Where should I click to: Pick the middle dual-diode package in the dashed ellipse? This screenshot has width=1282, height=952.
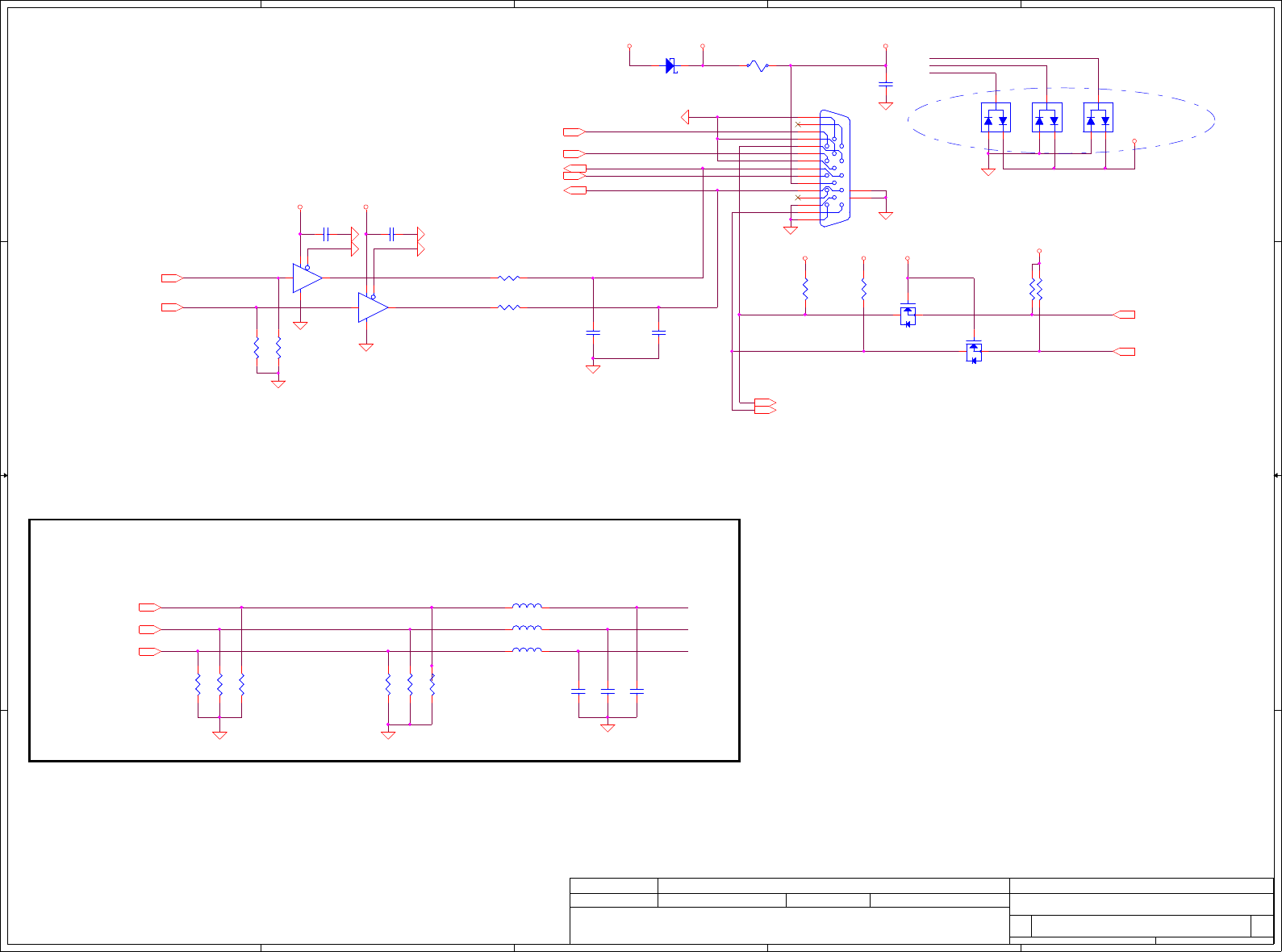(1047, 118)
